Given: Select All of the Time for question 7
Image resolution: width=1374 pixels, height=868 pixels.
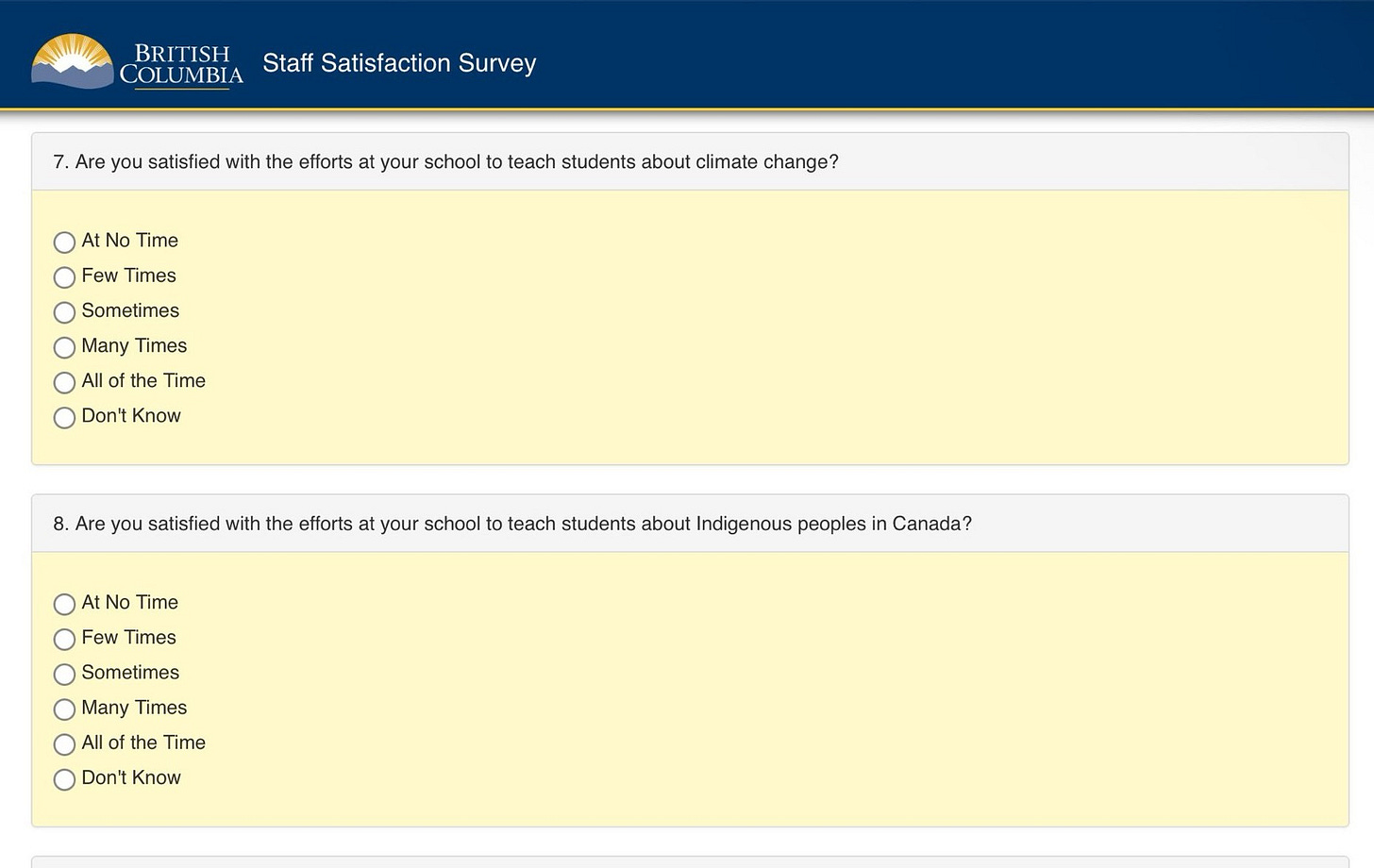Looking at the screenshot, I should pyautogui.click(x=64, y=382).
